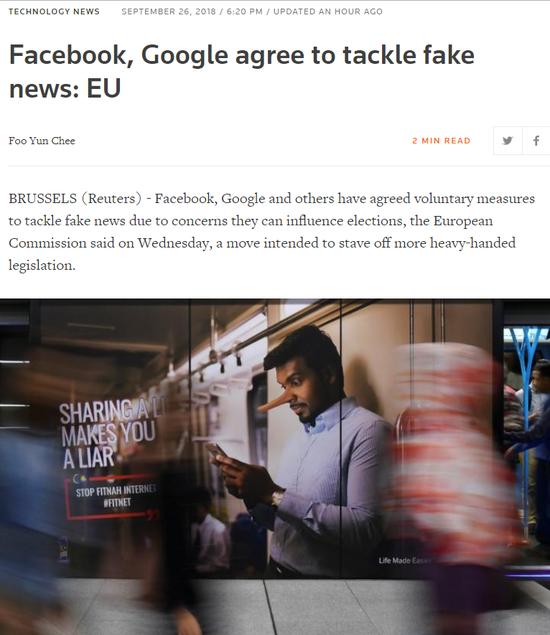Click the UPDATED AN HOUR AGO text
Image resolution: width=550 pixels, height=635 pixels.
[x=328, y=11]
